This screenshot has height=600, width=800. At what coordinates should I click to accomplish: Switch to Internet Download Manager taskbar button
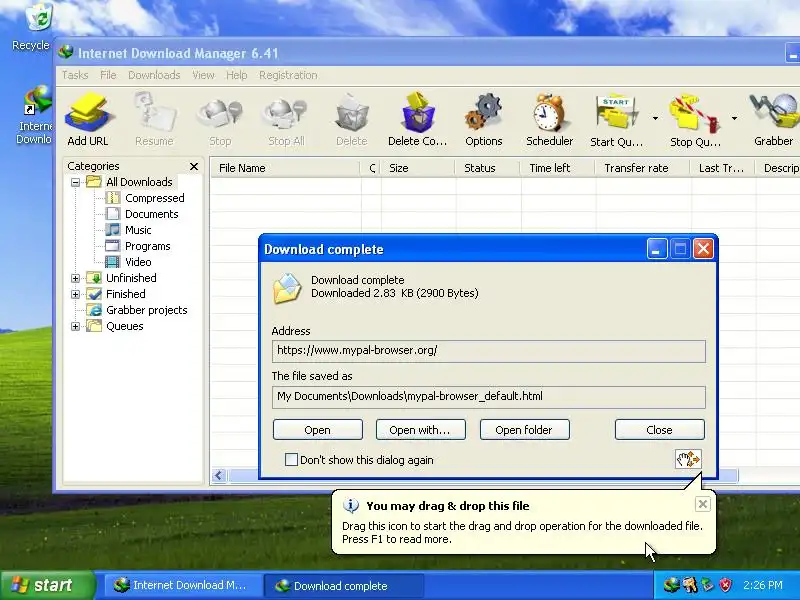tap(181, 585)
